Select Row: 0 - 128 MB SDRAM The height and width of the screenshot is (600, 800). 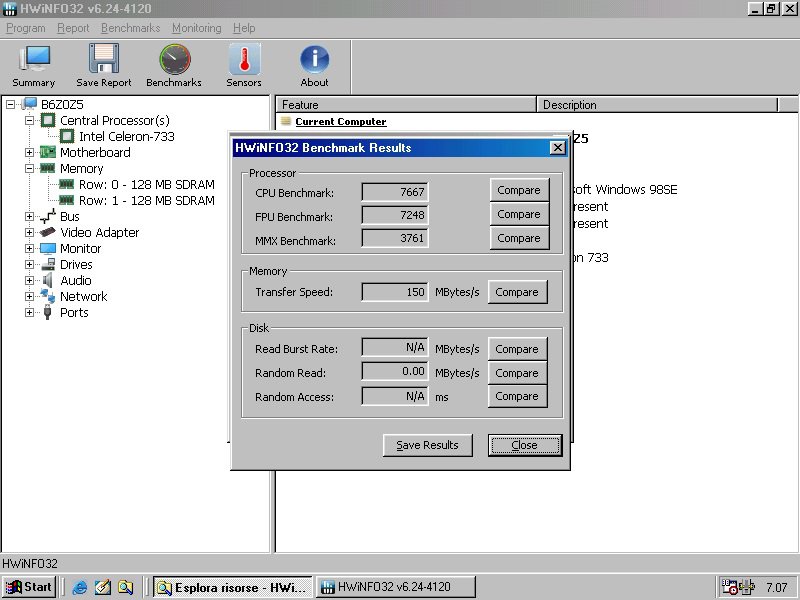[146, 184]
